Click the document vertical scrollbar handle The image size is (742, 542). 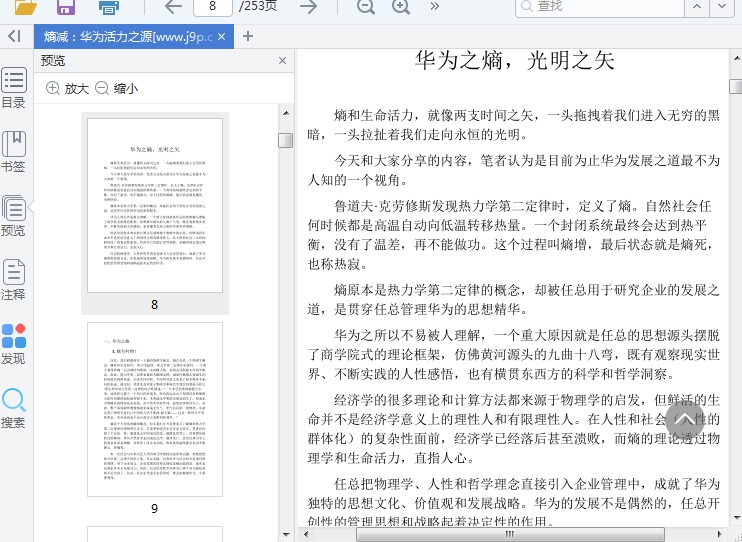pos(736,87)
